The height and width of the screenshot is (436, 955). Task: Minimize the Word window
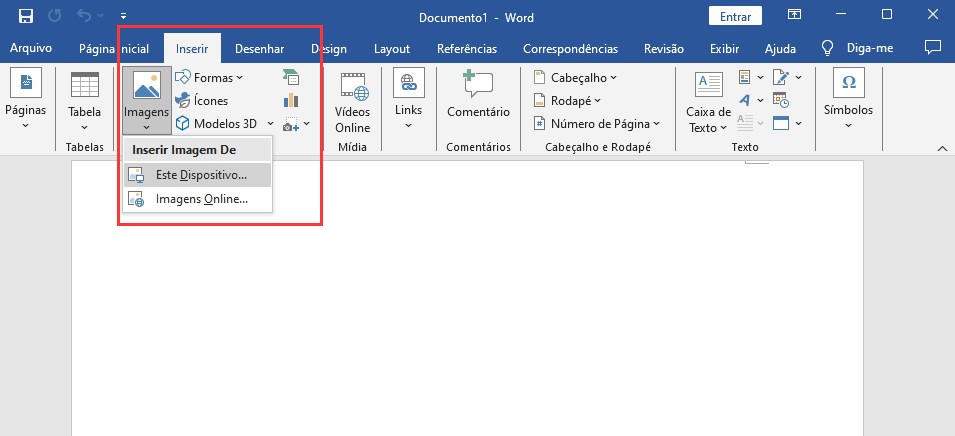[840, 15]
